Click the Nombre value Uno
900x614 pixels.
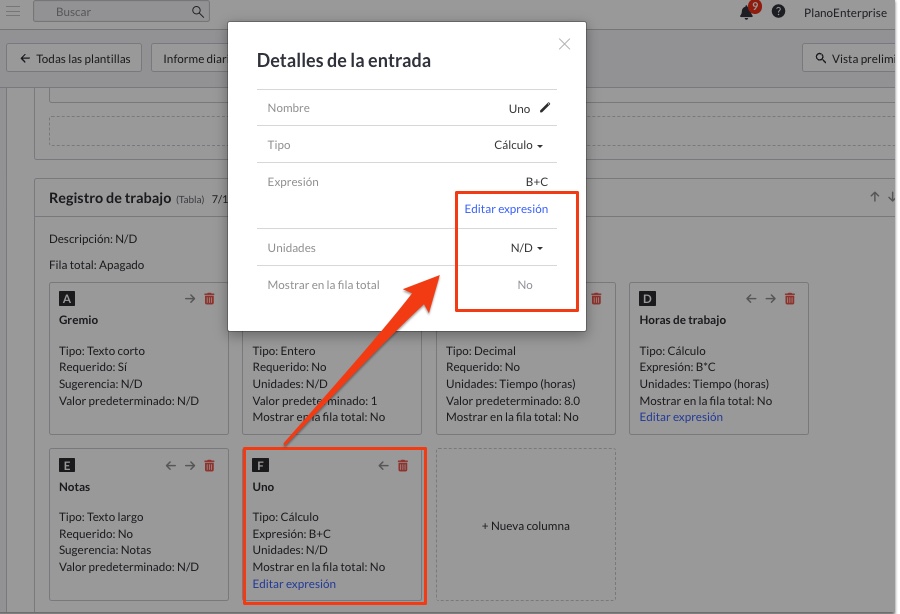tap(519, 108)
